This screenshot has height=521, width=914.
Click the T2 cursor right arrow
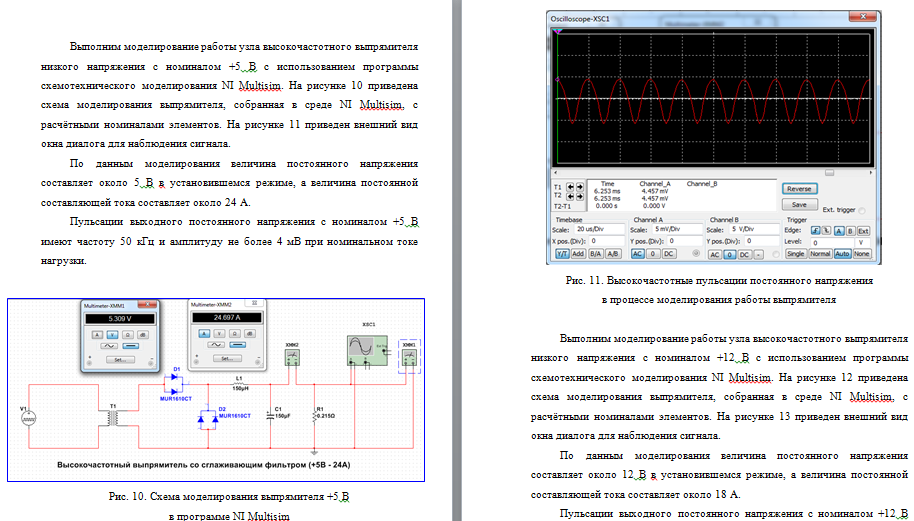[580, 196]
